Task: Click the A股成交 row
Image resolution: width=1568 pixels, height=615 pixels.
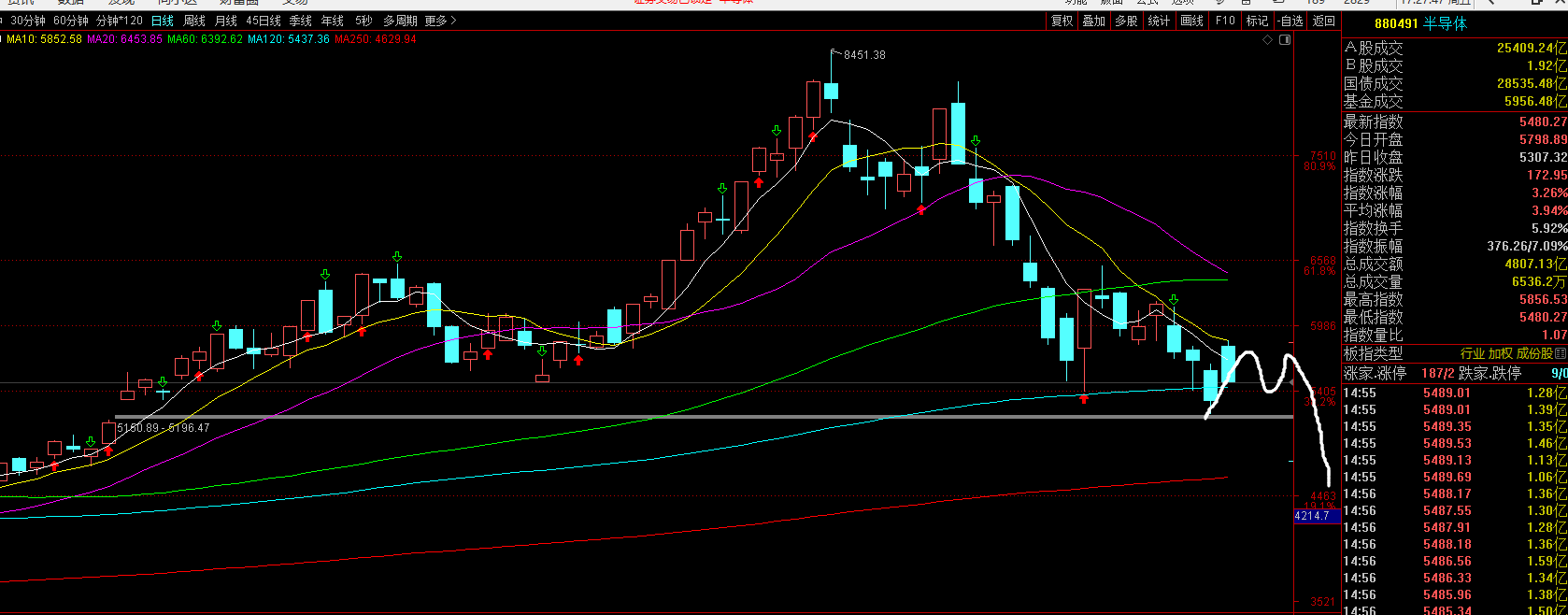Action: pyautogui.click(x=1455, y=48)
